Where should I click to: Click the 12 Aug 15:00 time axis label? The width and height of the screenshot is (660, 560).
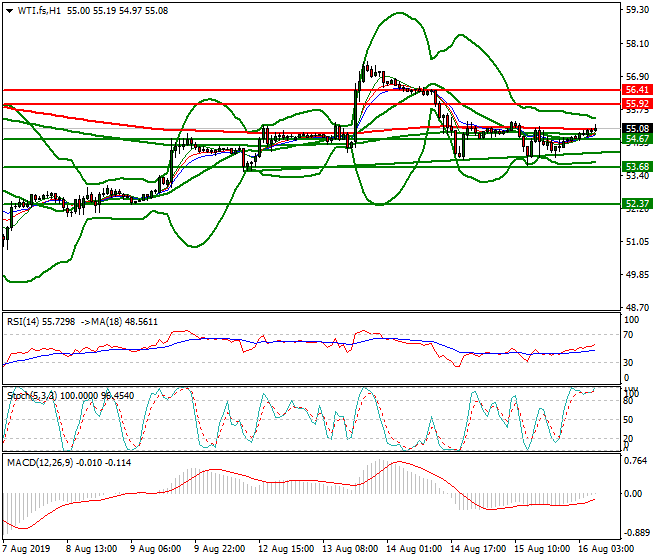point(286,549)
